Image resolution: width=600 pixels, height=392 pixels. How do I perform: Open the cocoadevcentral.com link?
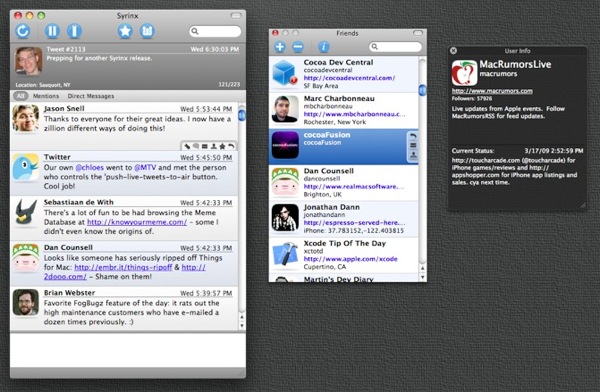coord(349,78)
